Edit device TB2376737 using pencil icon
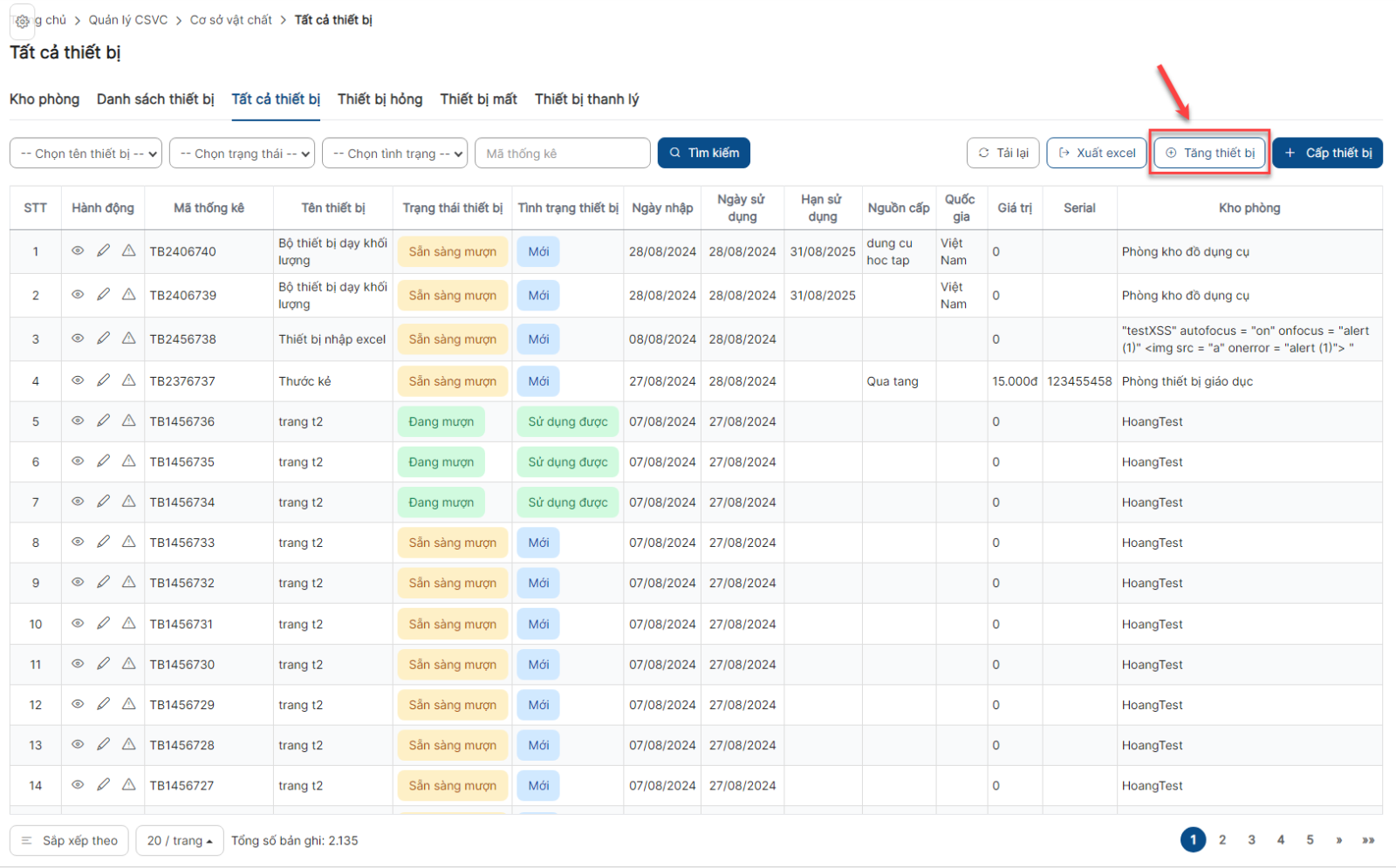Viewport: 1396px width, 868px height. click(103, 380)
